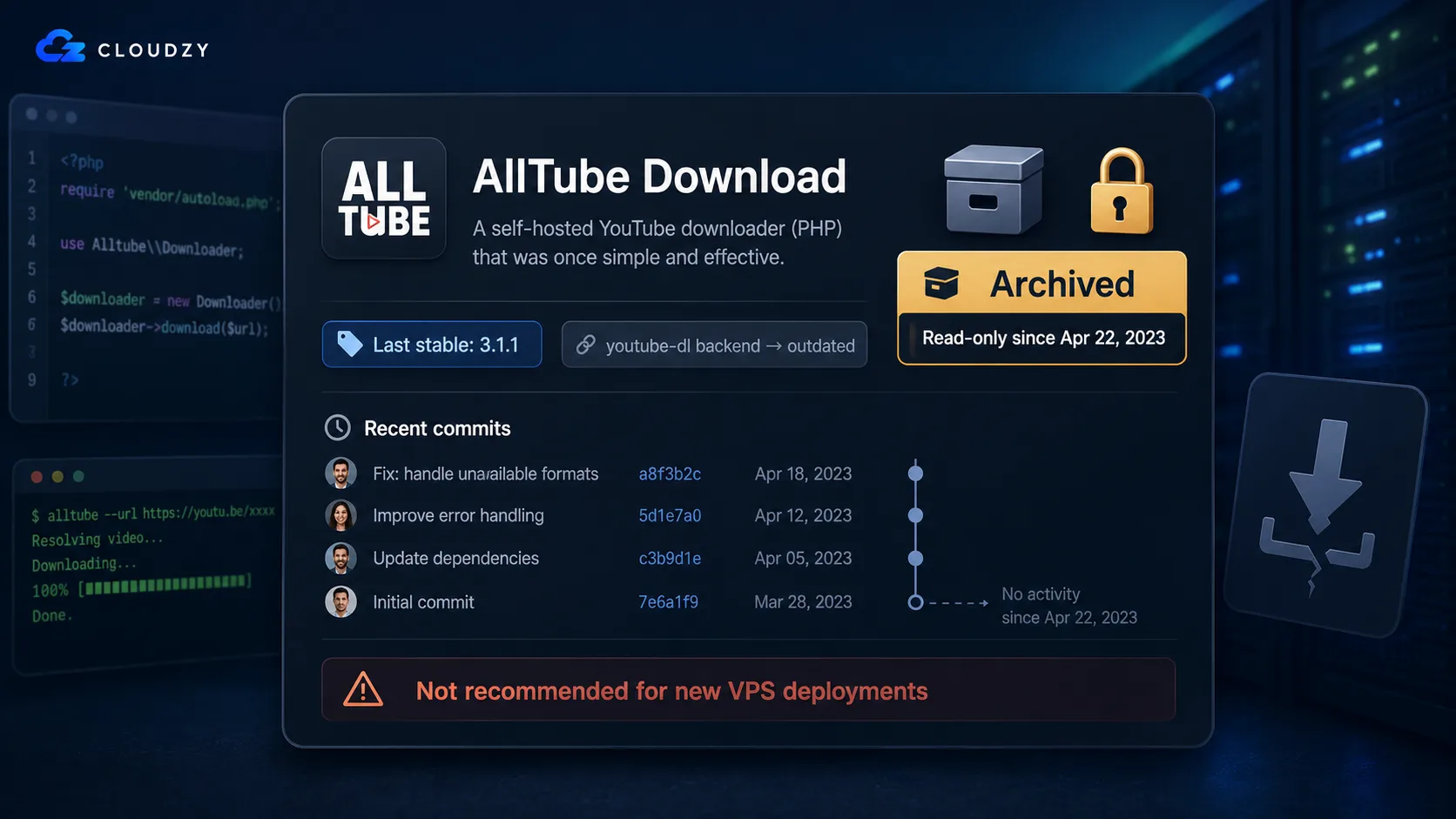The width and height of the screenshot is (1456, 819).
Task: Click the tag icon in Last stable badge
Action: coord(349,344)
